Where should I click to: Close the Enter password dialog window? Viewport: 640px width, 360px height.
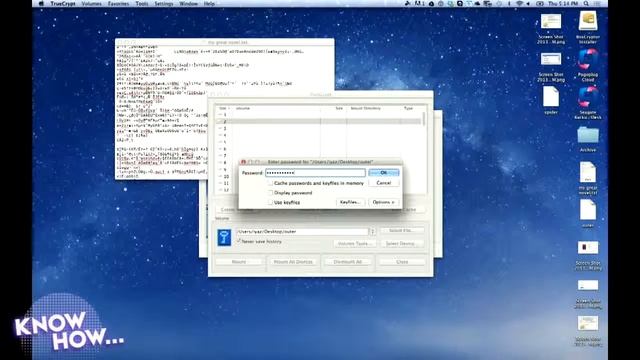click(x=244, y=162)
